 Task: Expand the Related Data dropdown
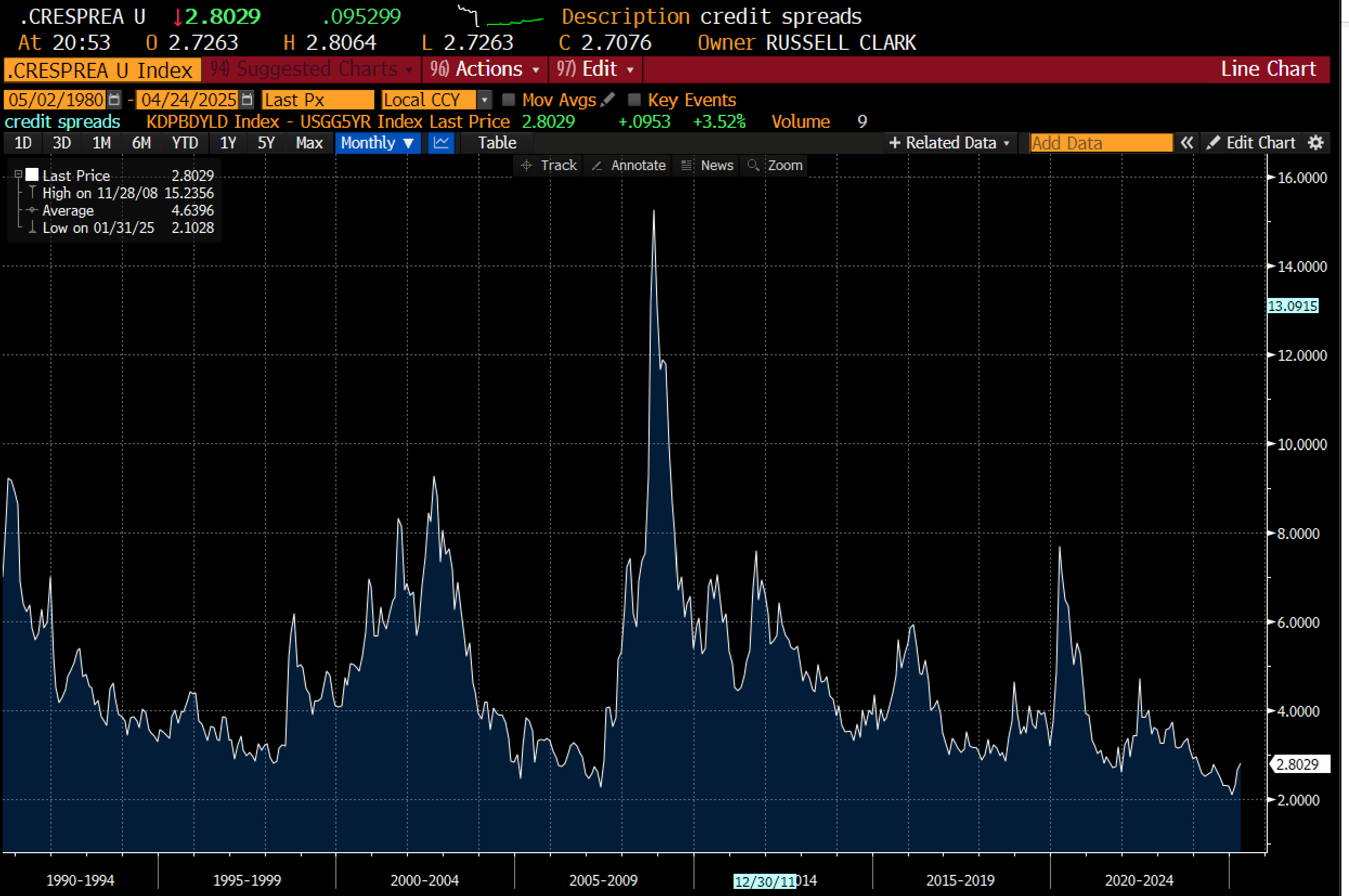(x=950, y=143)
